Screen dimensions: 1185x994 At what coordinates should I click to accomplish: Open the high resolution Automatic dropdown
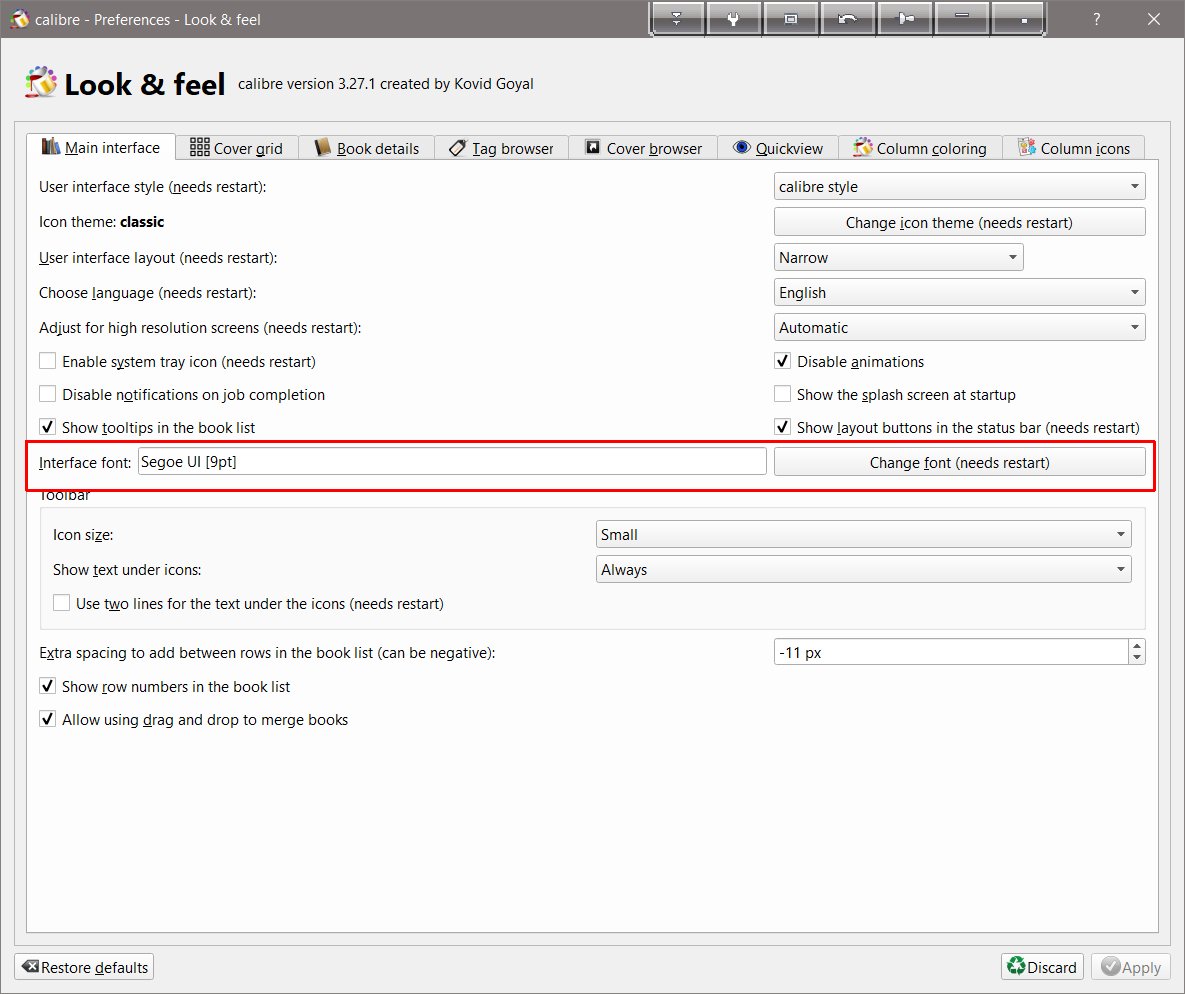(x=959, y=327)
